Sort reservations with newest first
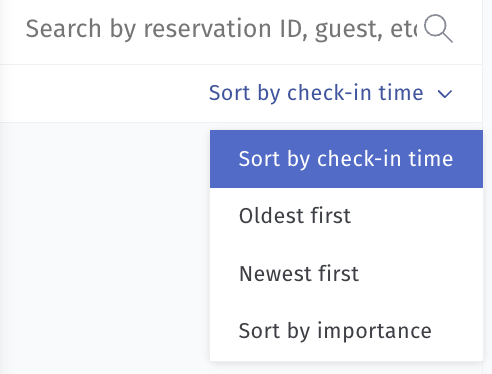 tap(346, 274)
